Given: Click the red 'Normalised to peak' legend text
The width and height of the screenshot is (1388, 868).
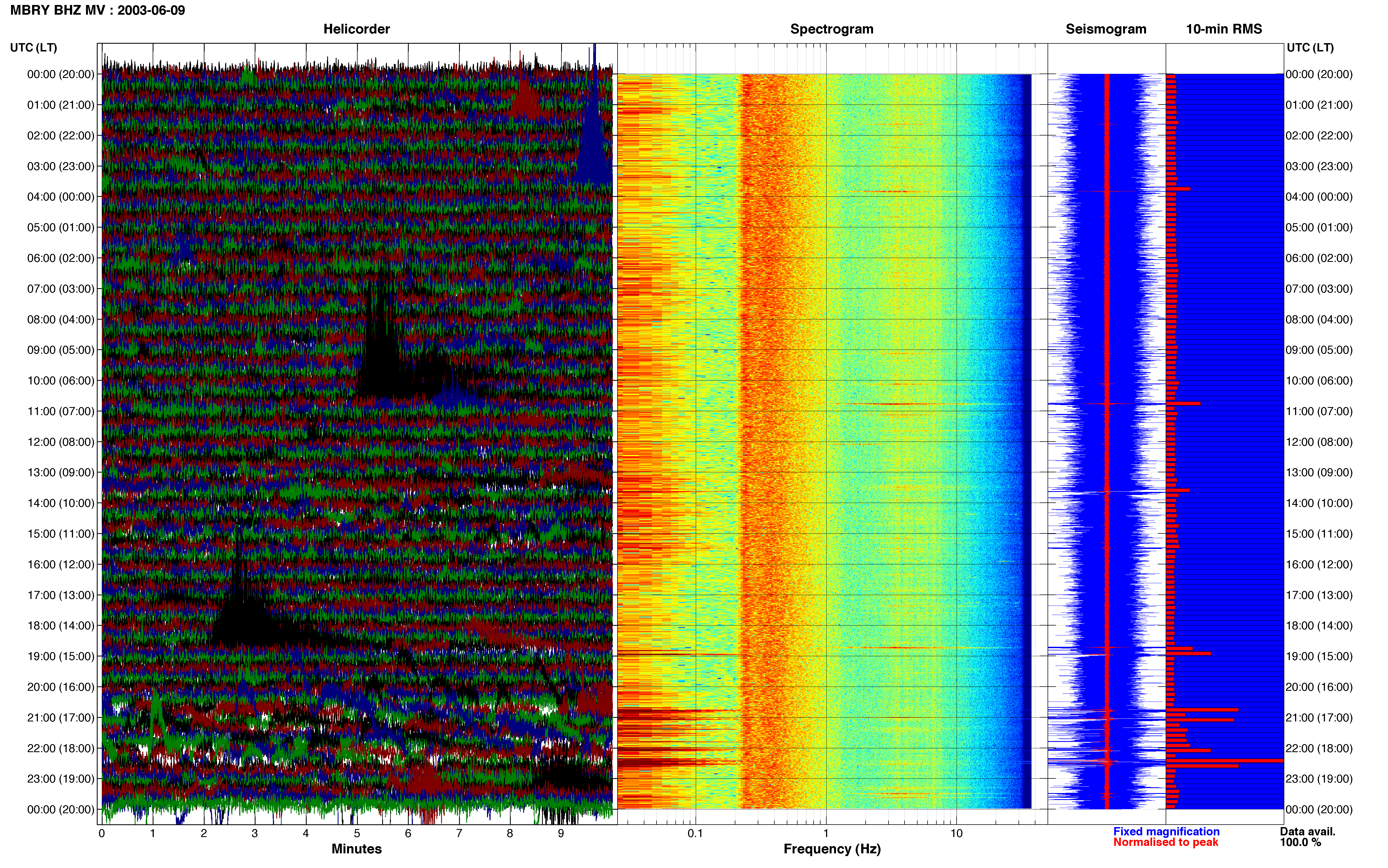Looking at the screenshot, I should coord(1165,842).
